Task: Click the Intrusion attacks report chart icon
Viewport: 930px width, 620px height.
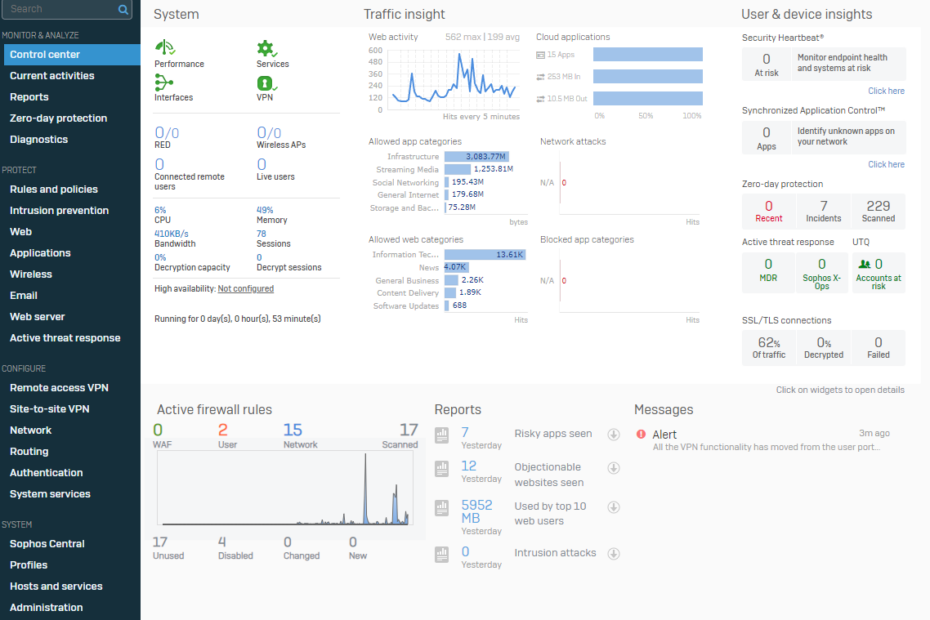Action: pos(442,554)
